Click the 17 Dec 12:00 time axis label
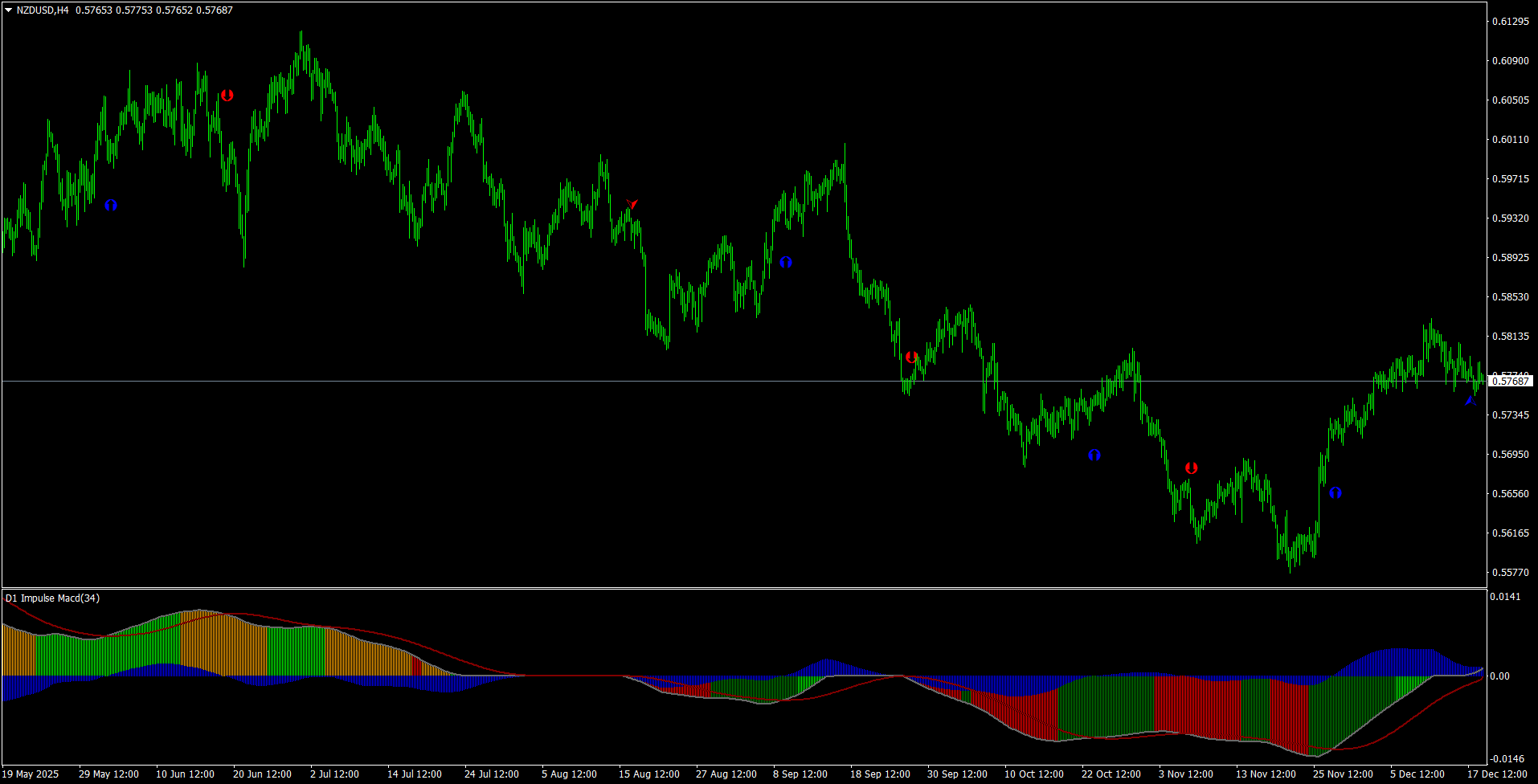 tap(1497, 774)
